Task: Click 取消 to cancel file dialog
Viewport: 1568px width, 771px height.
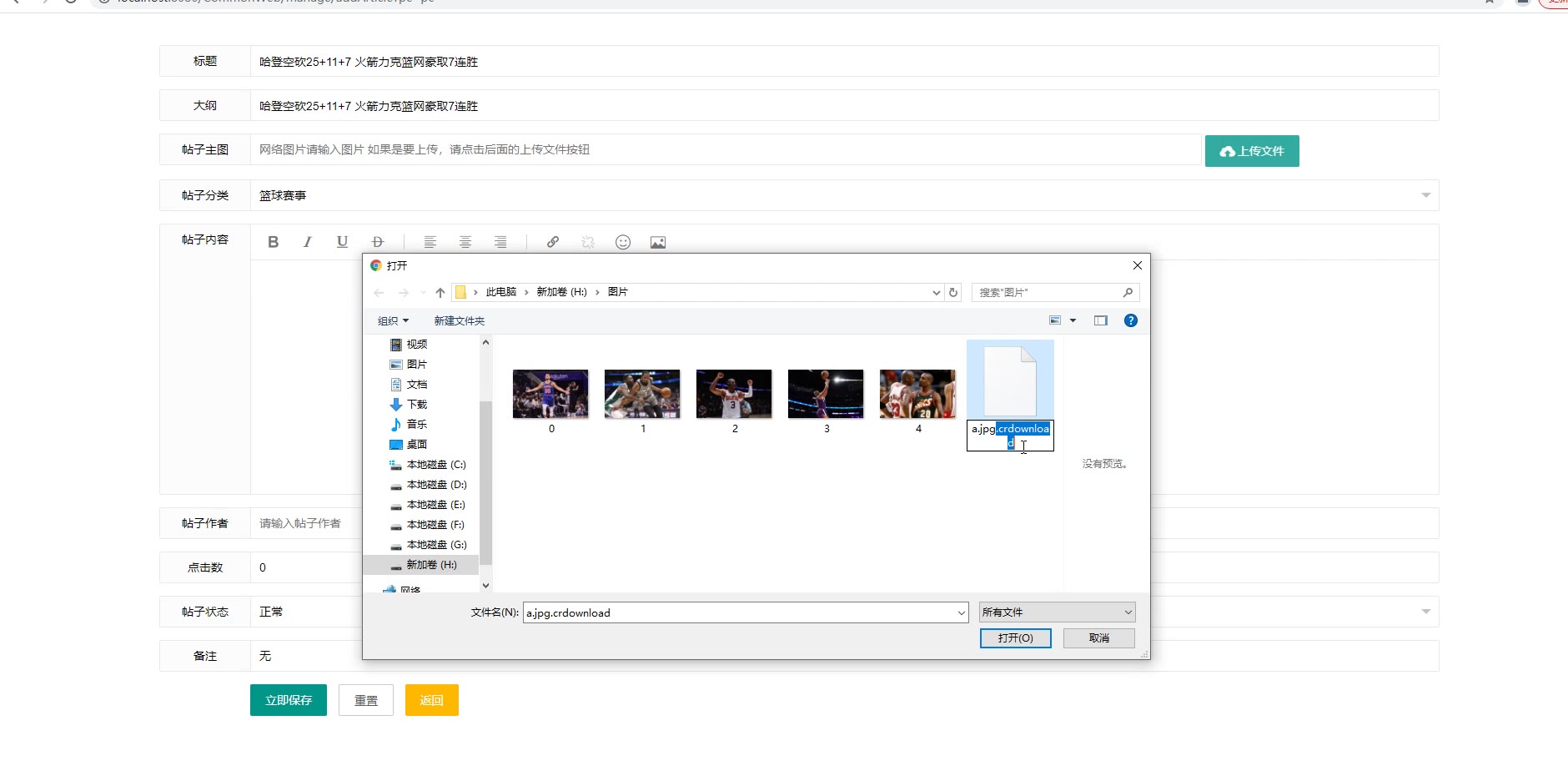Action: (1099, 638)
